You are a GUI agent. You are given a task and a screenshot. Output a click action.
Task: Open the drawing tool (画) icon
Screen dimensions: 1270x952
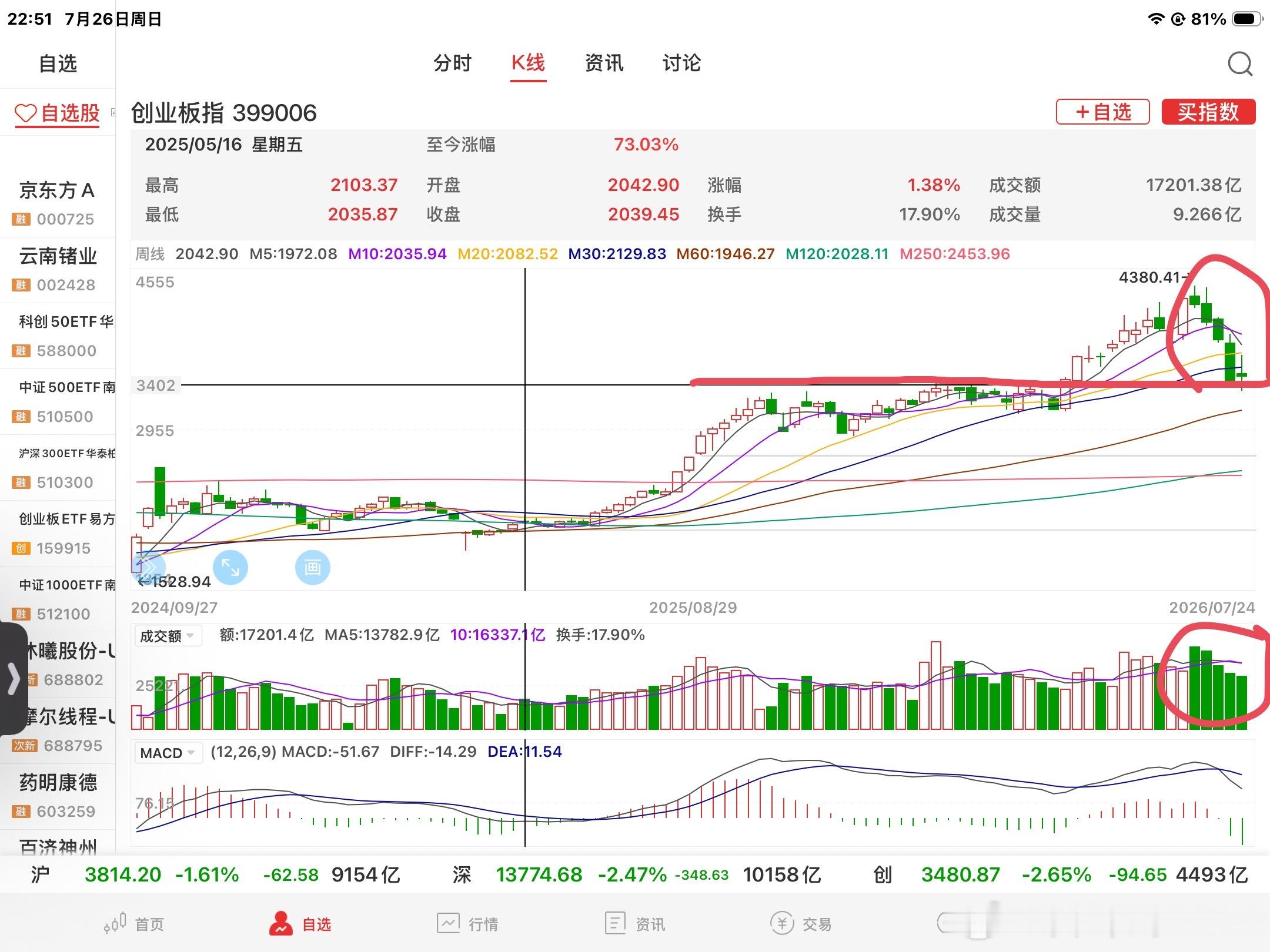312,568
